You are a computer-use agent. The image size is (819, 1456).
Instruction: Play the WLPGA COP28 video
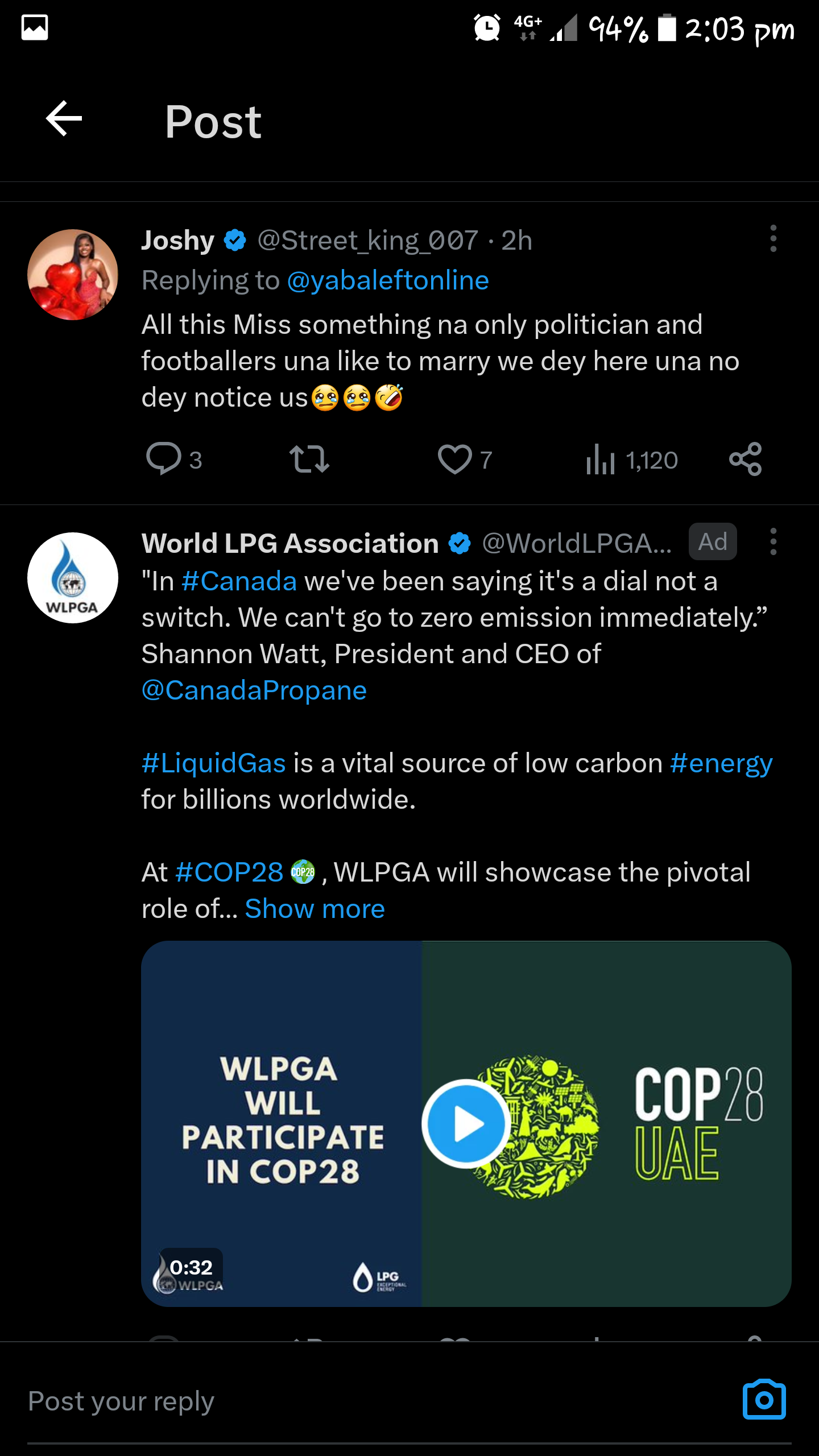[466, 1123]
